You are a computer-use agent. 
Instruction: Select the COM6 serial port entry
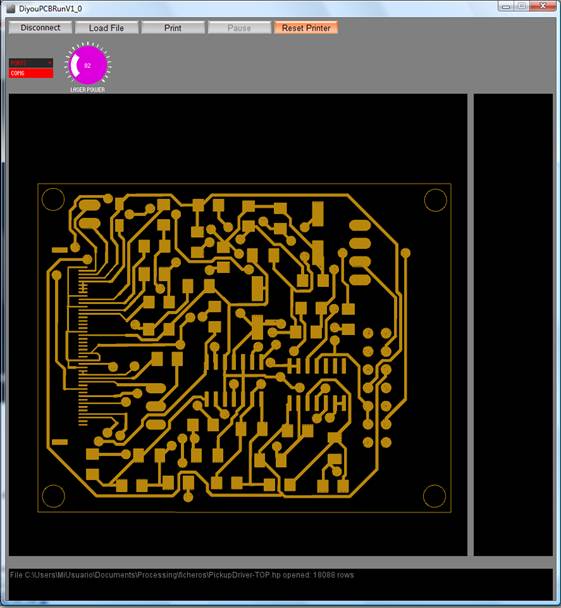(x=31, y=73)
